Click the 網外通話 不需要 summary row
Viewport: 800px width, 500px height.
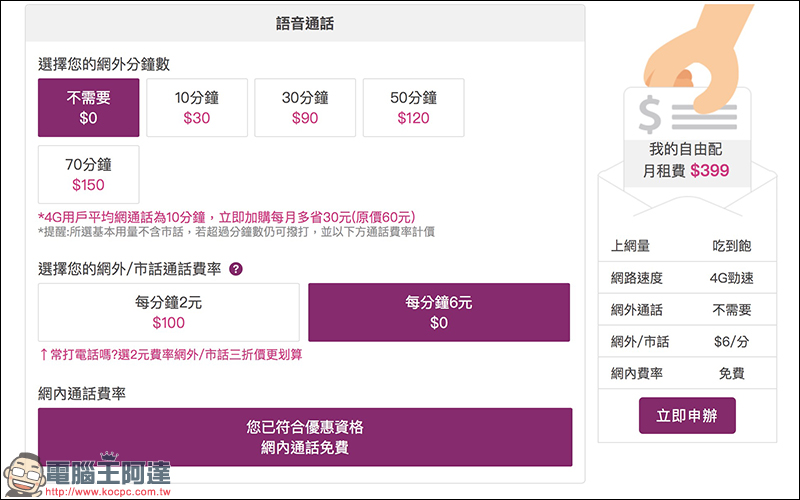pos(687,310)
